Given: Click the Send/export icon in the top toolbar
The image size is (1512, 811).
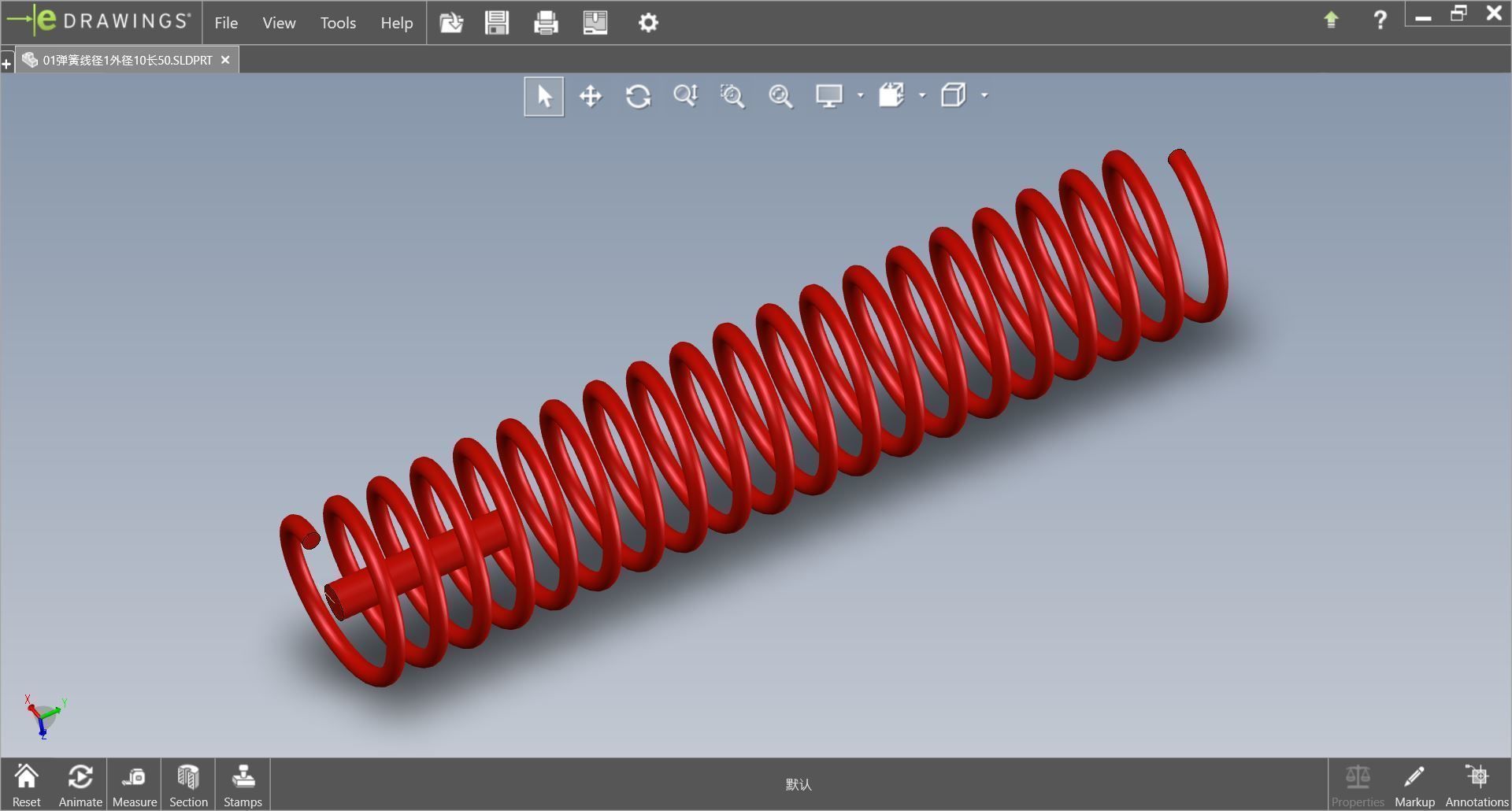Looking at the screenshot, I should (x=595, y=23).
